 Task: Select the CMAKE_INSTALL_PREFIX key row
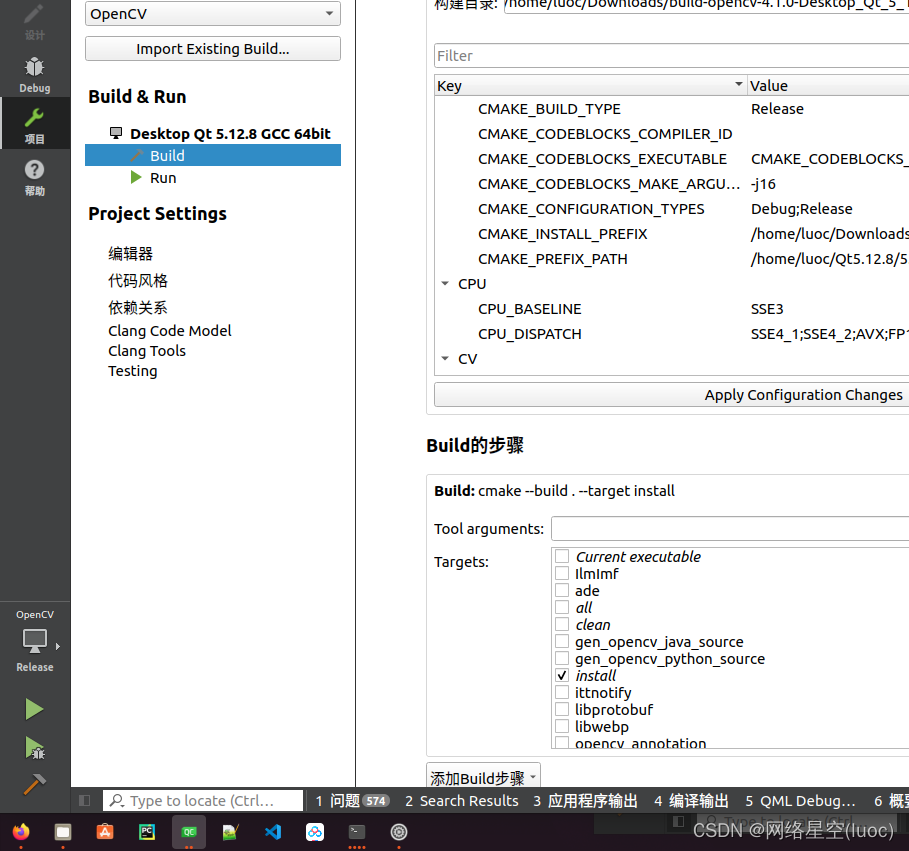[x=562, y=234]
